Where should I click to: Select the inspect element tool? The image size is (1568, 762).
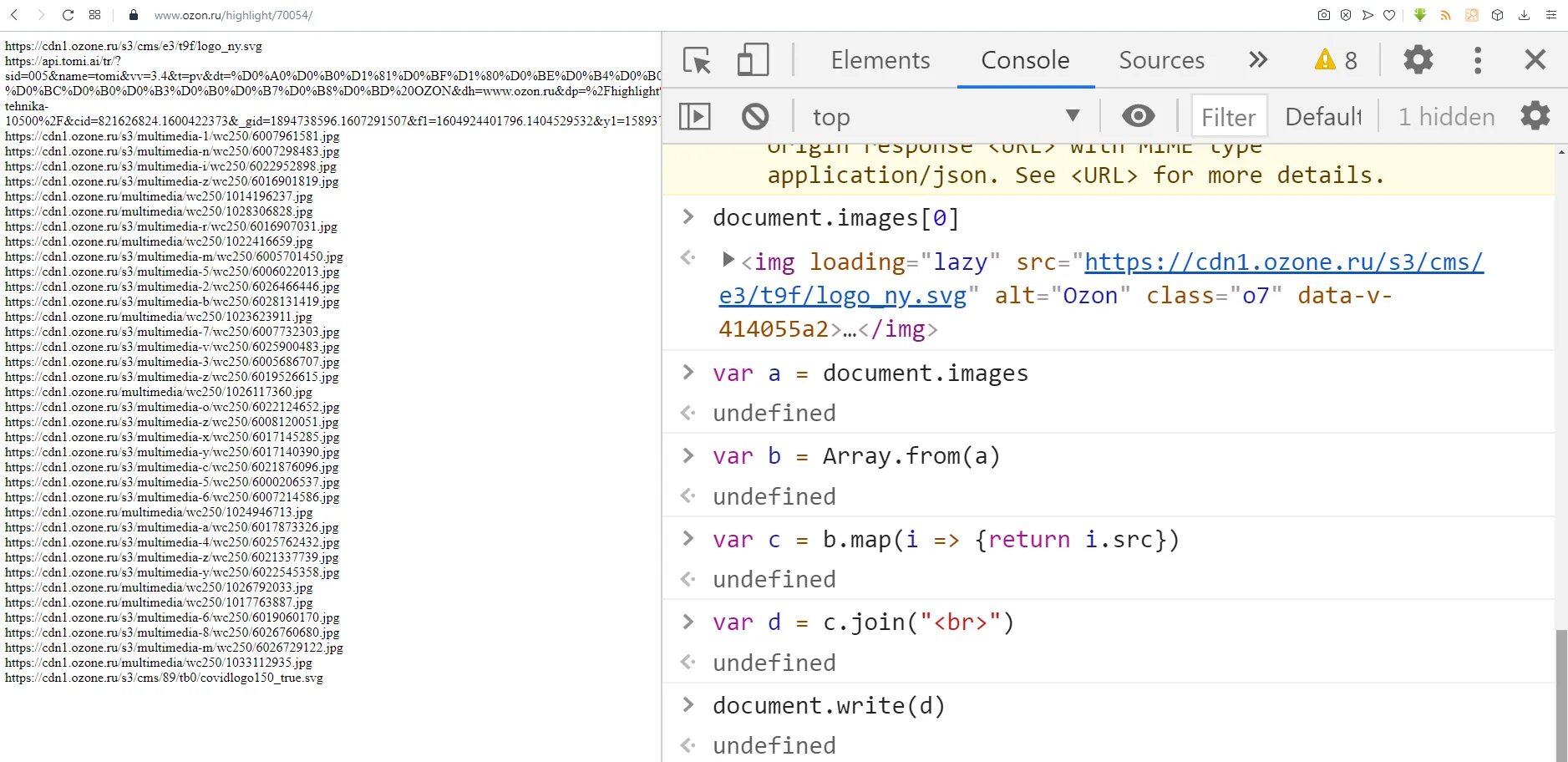[694, 59]
